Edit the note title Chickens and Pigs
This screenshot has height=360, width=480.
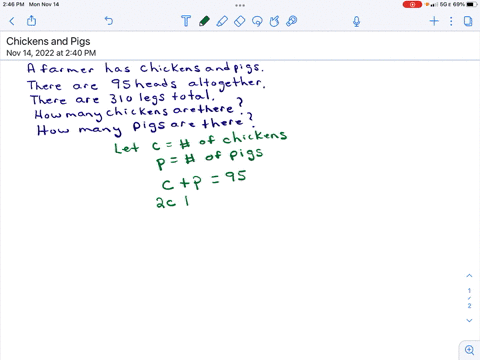pyautogui.click(x=48, y=41)
